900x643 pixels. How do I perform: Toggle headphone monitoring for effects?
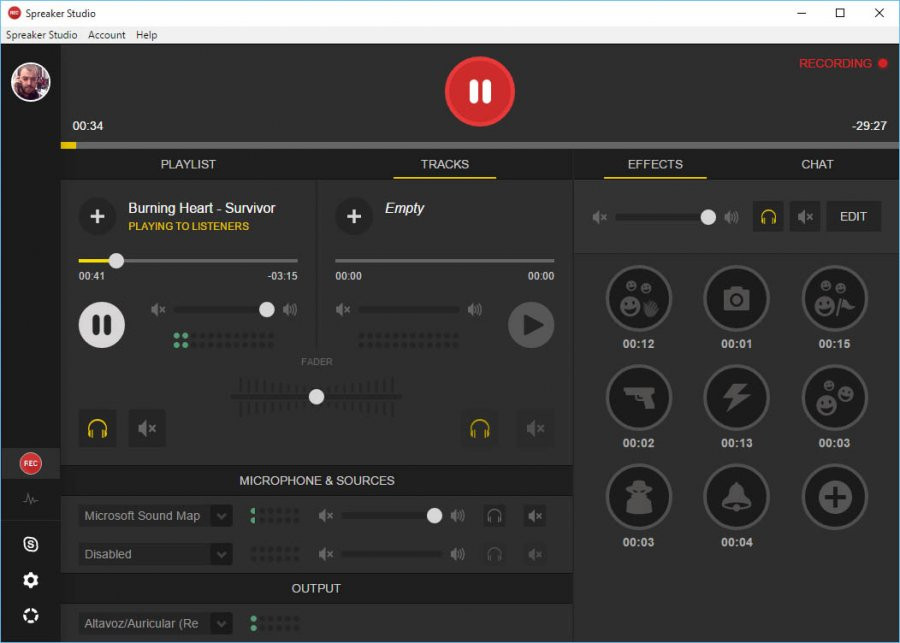coord(768,216)
